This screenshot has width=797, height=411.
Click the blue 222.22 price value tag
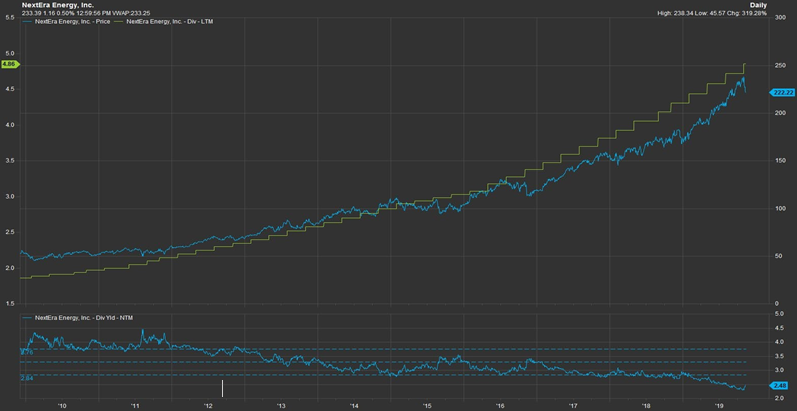[x=783, y=92]
